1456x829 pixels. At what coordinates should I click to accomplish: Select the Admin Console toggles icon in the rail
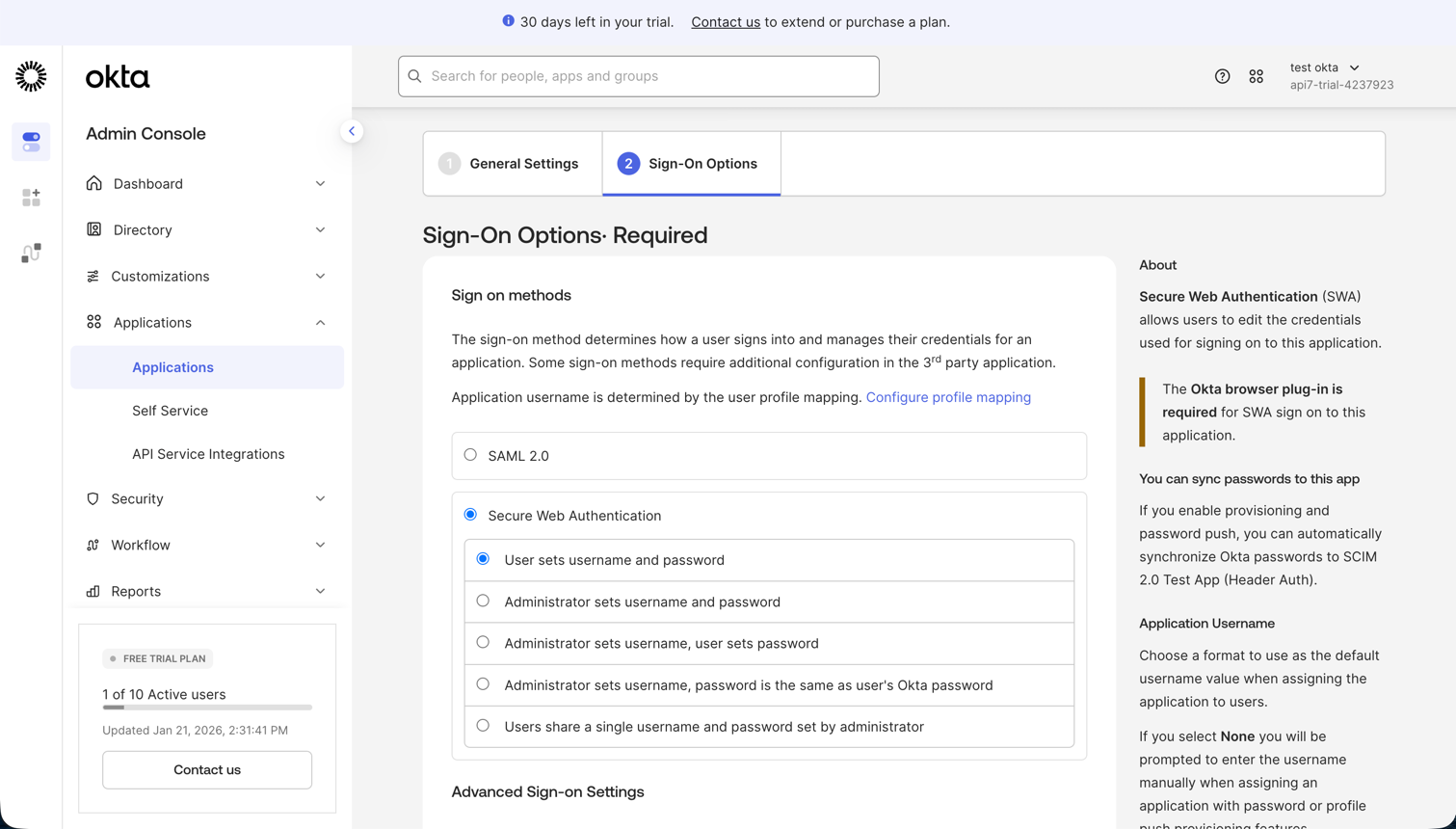pyautogui.click(x=30, y=141)
